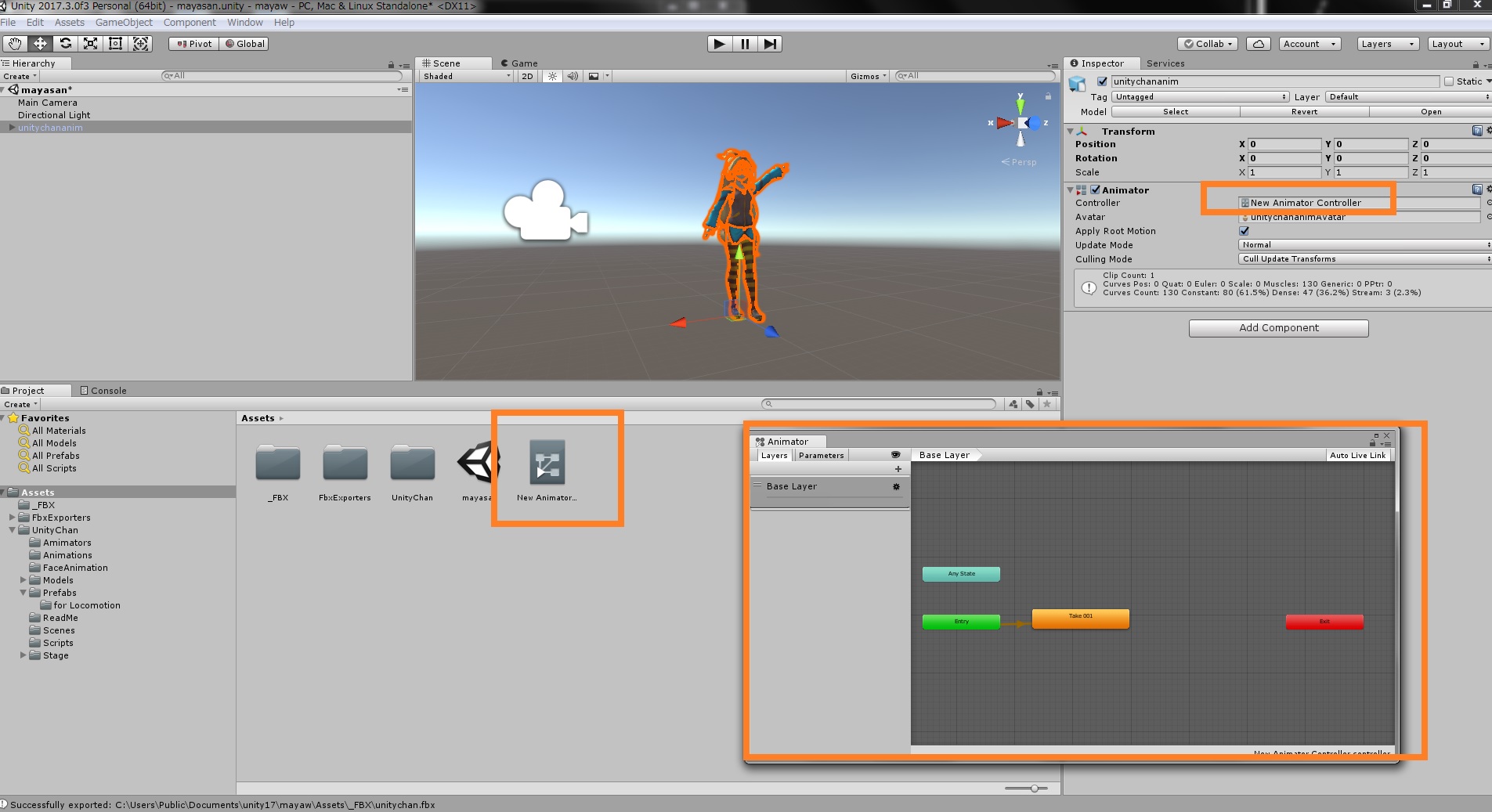The height and width of the screenshot is (812, 1492).
Task: Select the combined Transform tool
Action: click(141, 44)
